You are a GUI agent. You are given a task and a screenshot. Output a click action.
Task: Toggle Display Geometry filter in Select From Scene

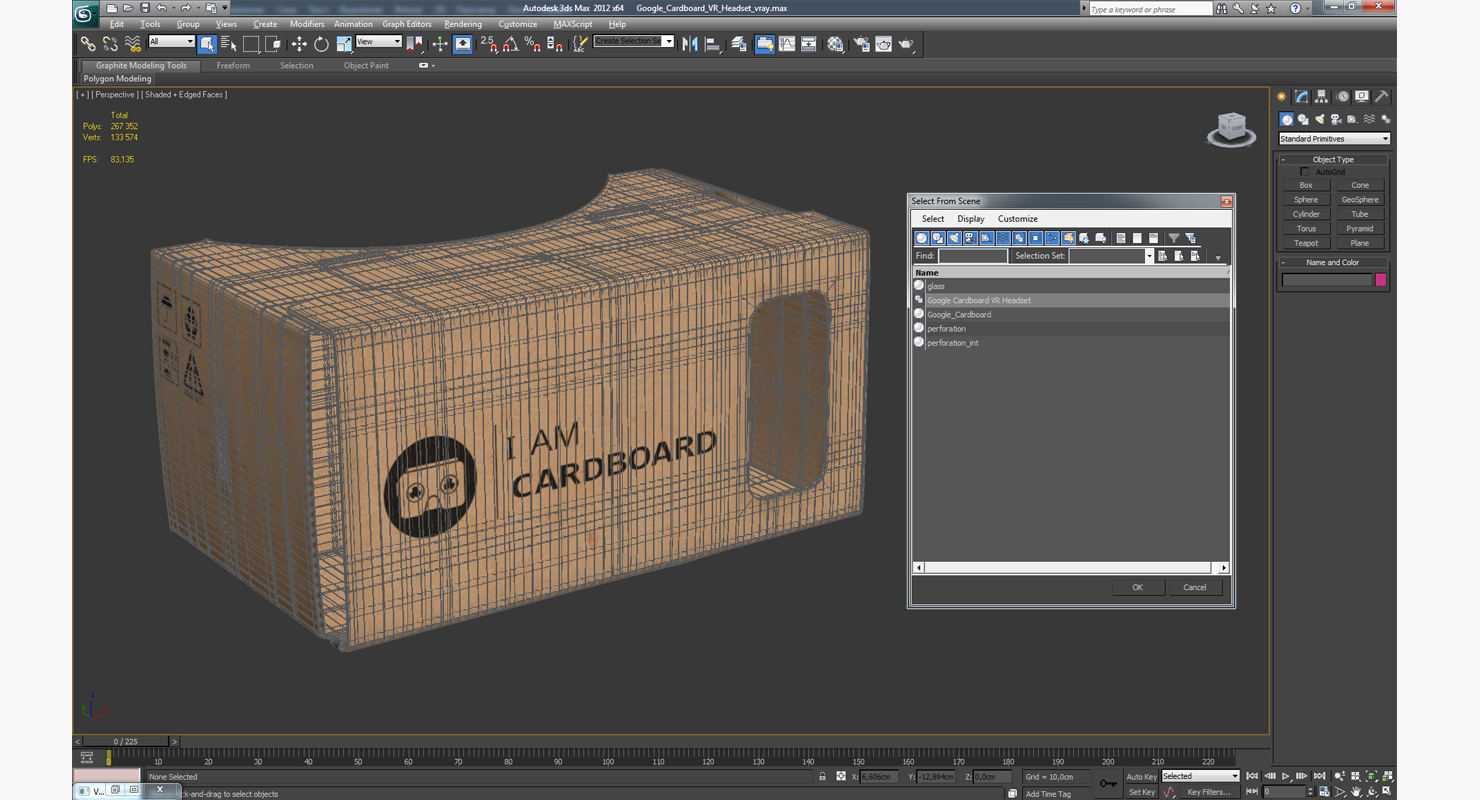tap(922, 238)
